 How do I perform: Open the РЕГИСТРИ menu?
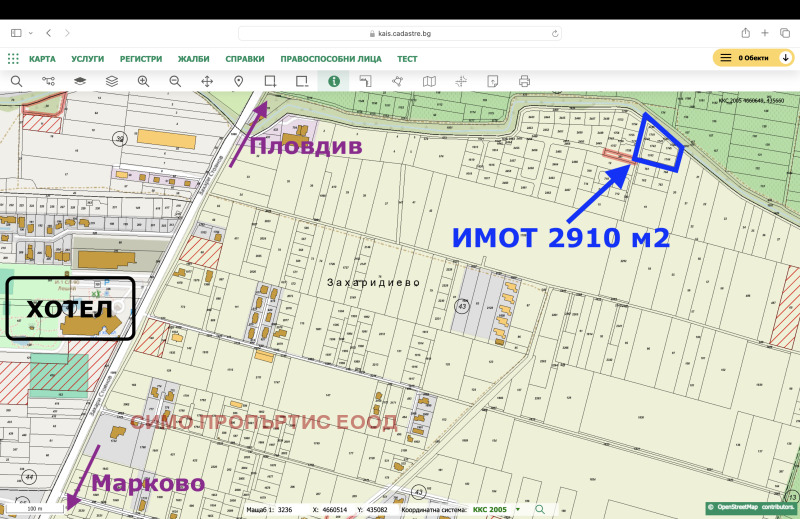pyautogui.click(x=141, y=59)
